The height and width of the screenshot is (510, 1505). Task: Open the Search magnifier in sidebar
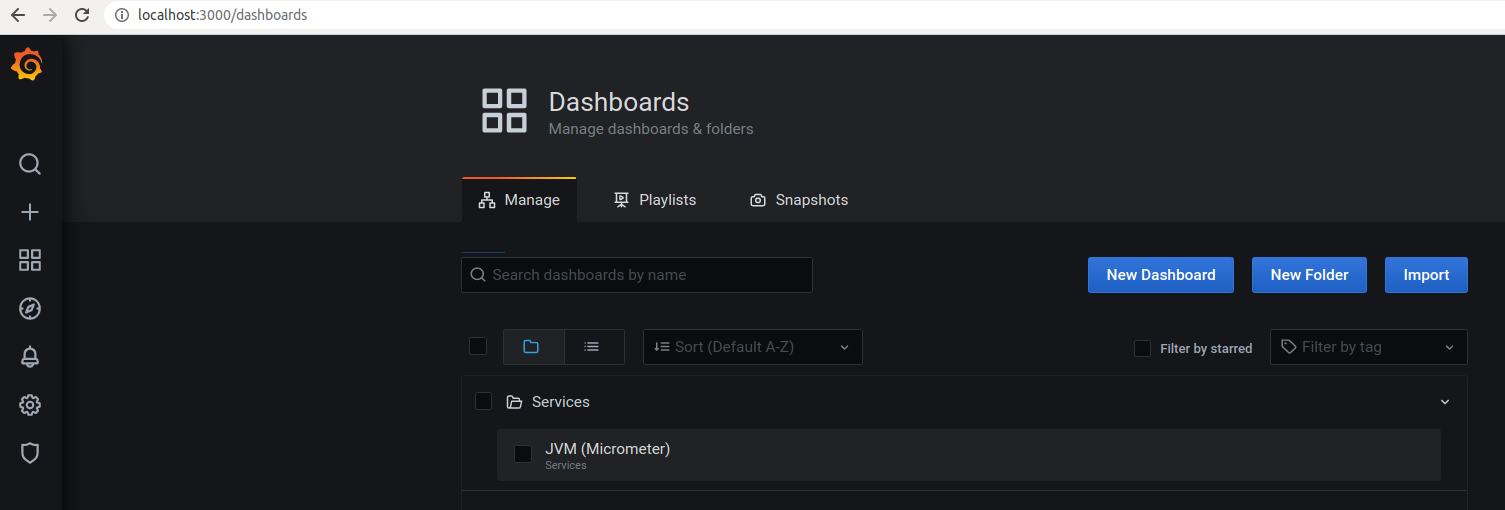pyautogui.click(x=30, y=164)
